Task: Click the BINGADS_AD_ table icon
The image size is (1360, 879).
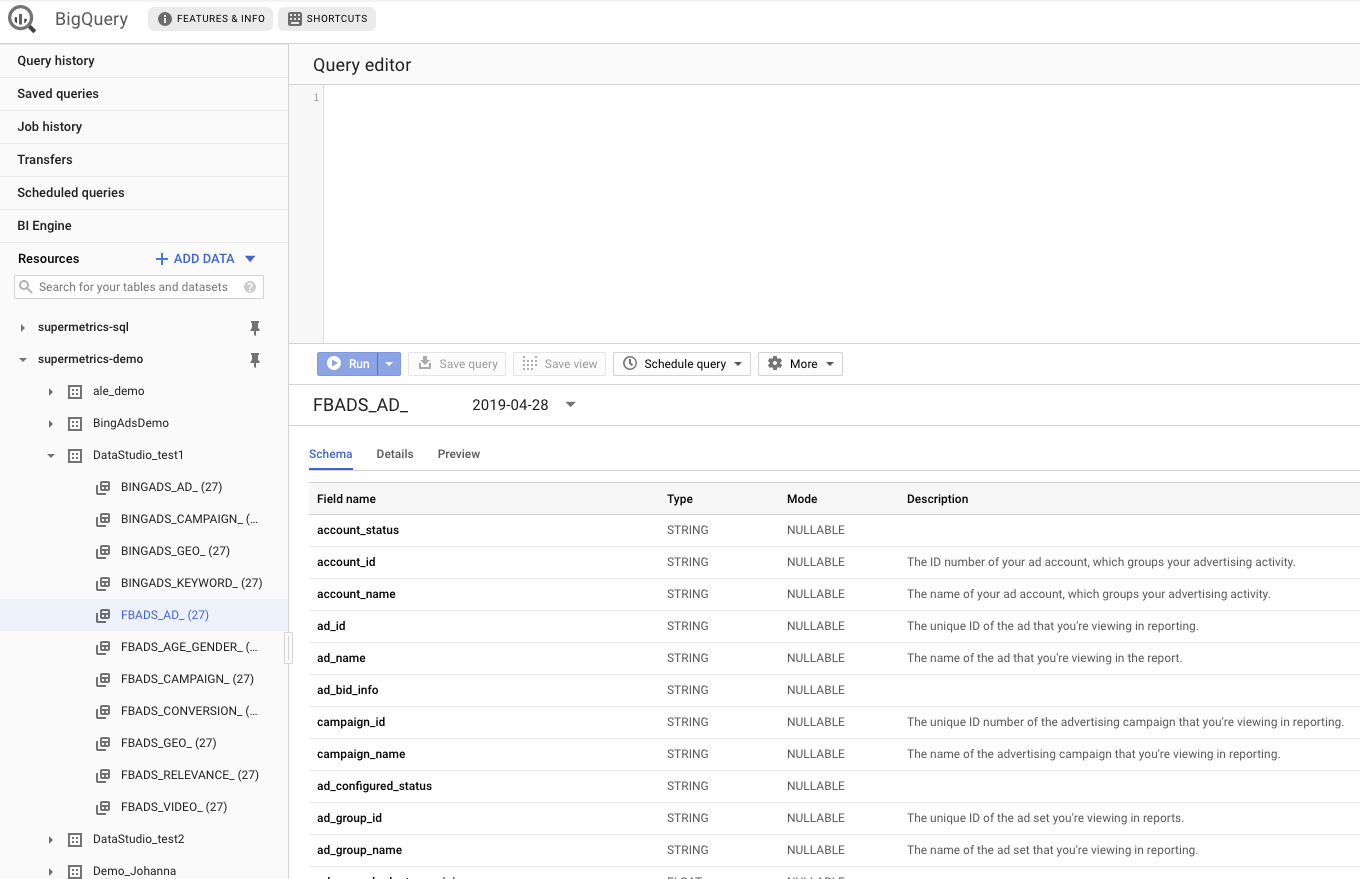Action: pos(103,487)
